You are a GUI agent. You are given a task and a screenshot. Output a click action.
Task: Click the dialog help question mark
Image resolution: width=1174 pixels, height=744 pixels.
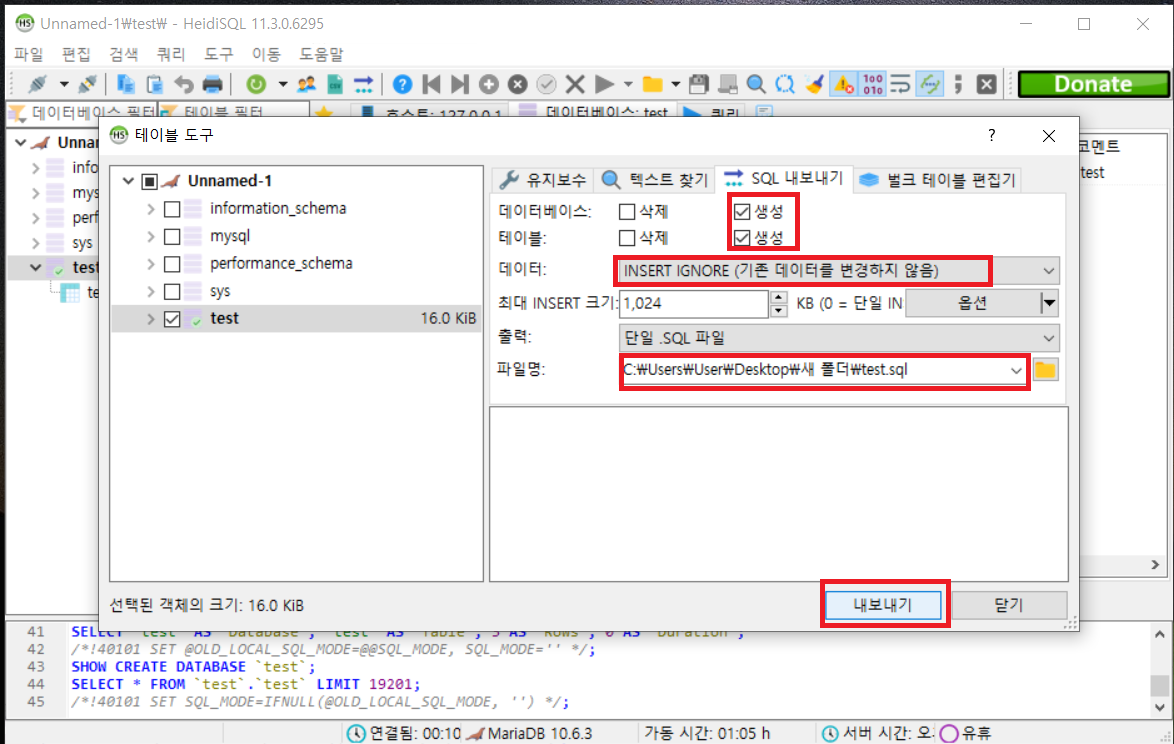991,135
